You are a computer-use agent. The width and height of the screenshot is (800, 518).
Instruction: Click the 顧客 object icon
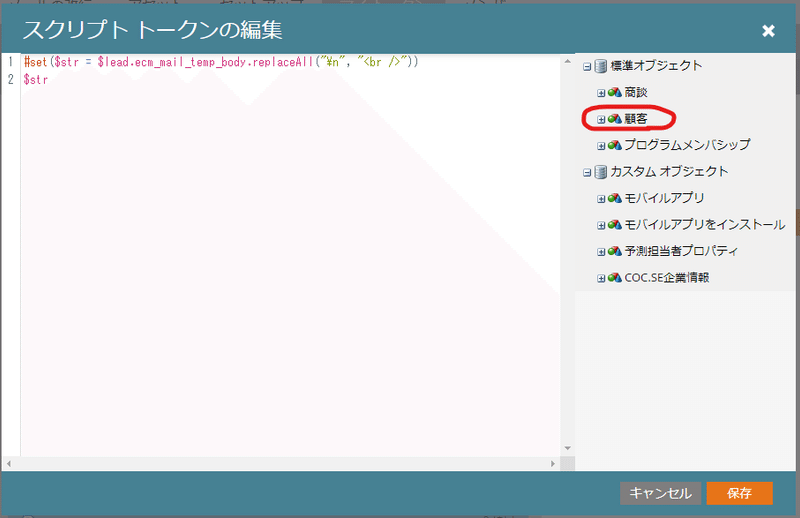[x=614, y=119]
